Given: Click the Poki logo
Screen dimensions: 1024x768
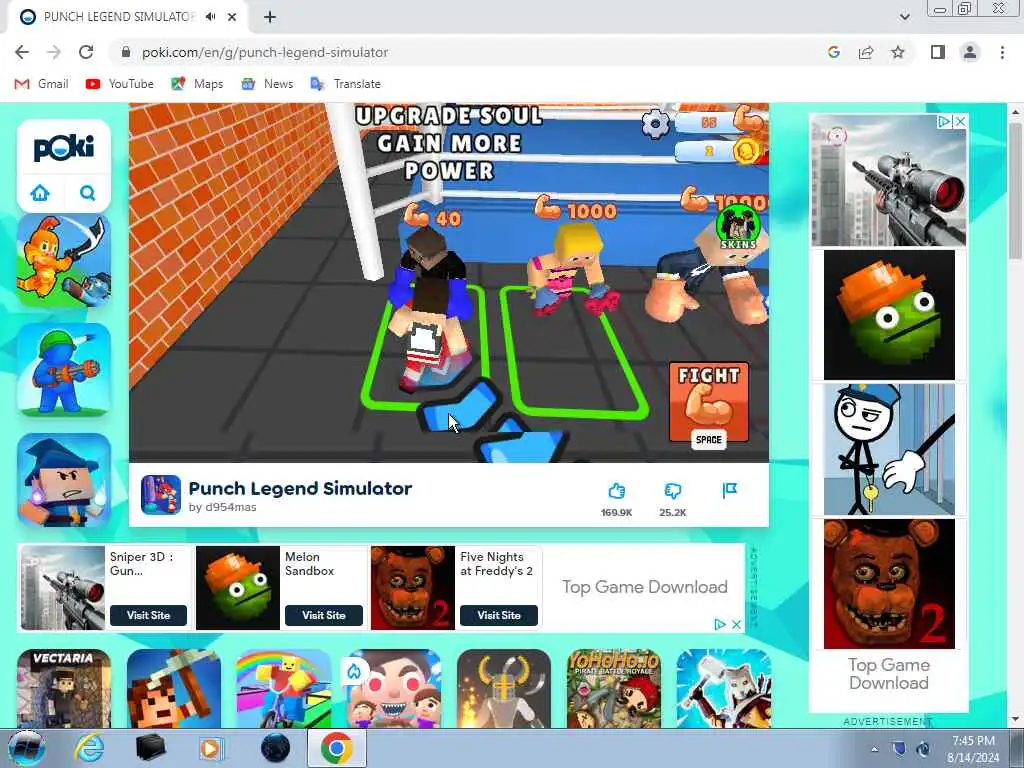Looking at the screenshot, I should (x=64, y=147).
